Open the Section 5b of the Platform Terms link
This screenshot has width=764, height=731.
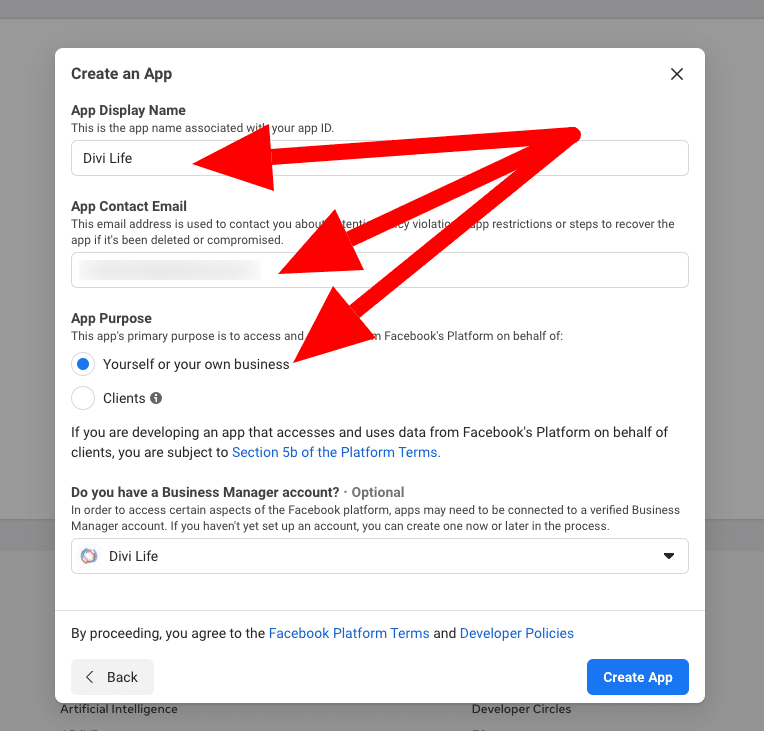pos(335,452)
